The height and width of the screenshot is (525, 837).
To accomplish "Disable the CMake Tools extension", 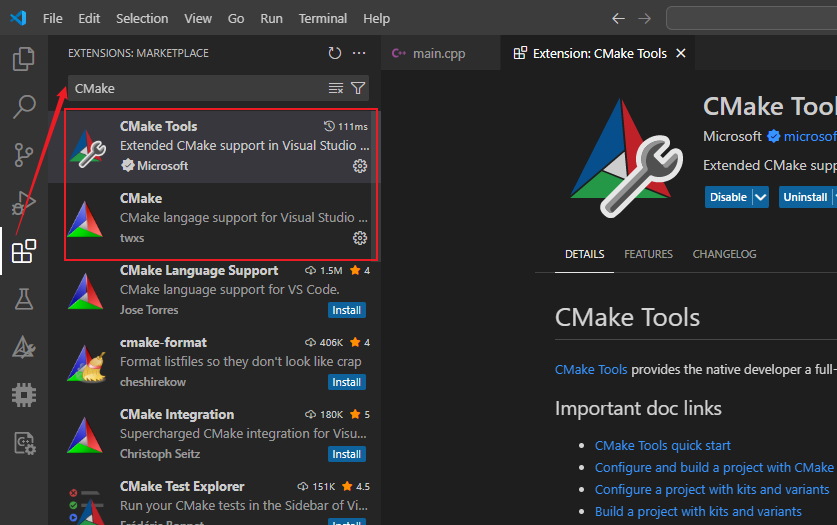I will [x=728, y=197].
